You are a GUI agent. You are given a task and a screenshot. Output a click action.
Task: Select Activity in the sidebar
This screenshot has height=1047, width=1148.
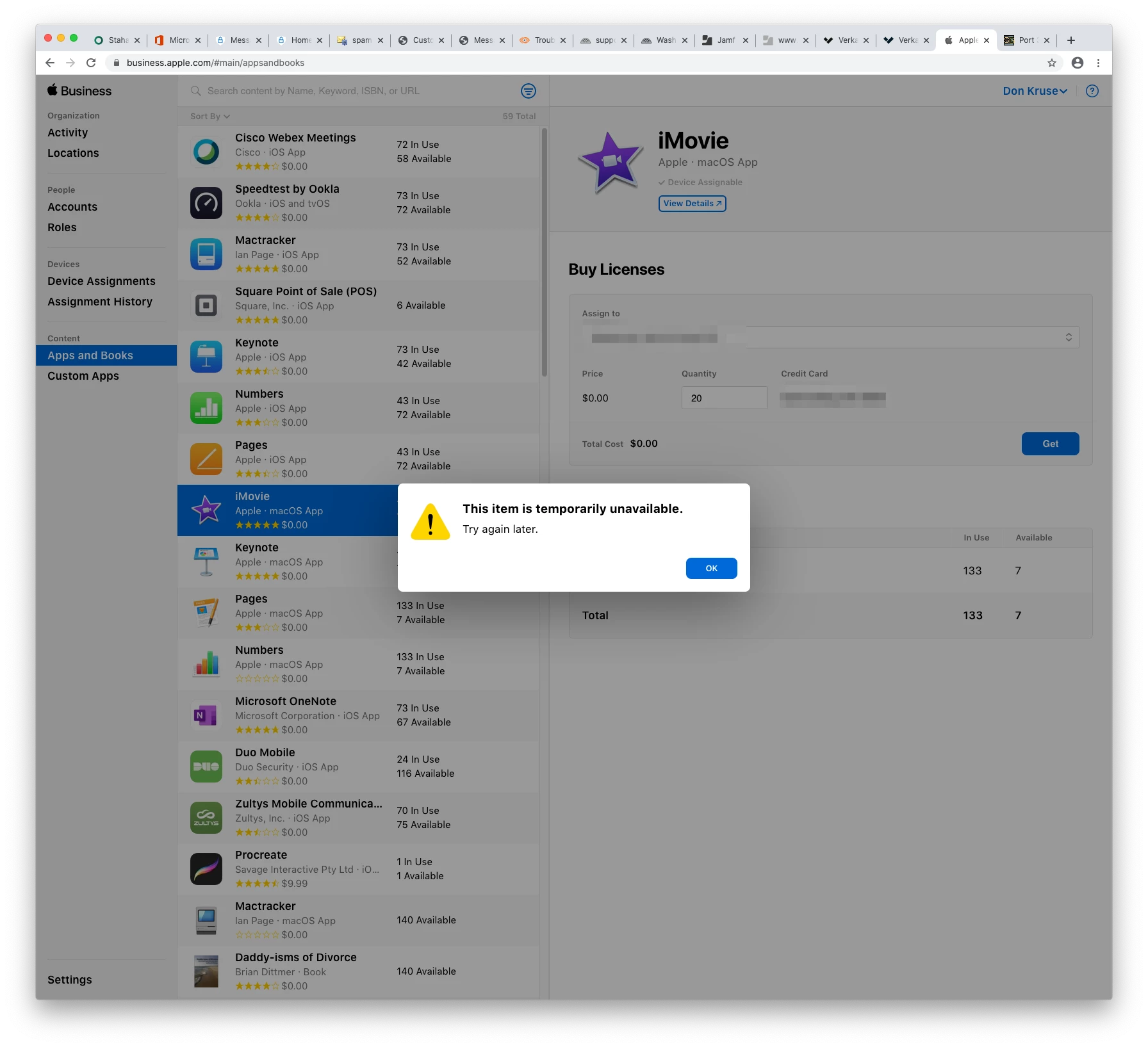(x=67, y=133)
